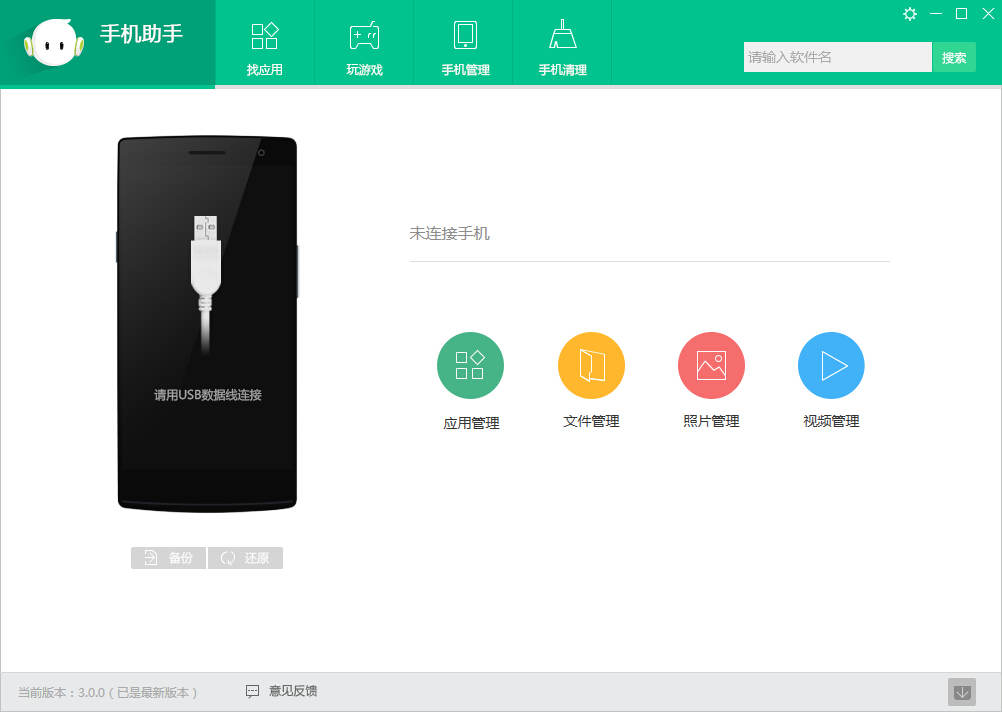The width and height of the screenshot is (1002, 712).
Task: Open the yellow 文件管理 file management icon
Action: point(590,365)
